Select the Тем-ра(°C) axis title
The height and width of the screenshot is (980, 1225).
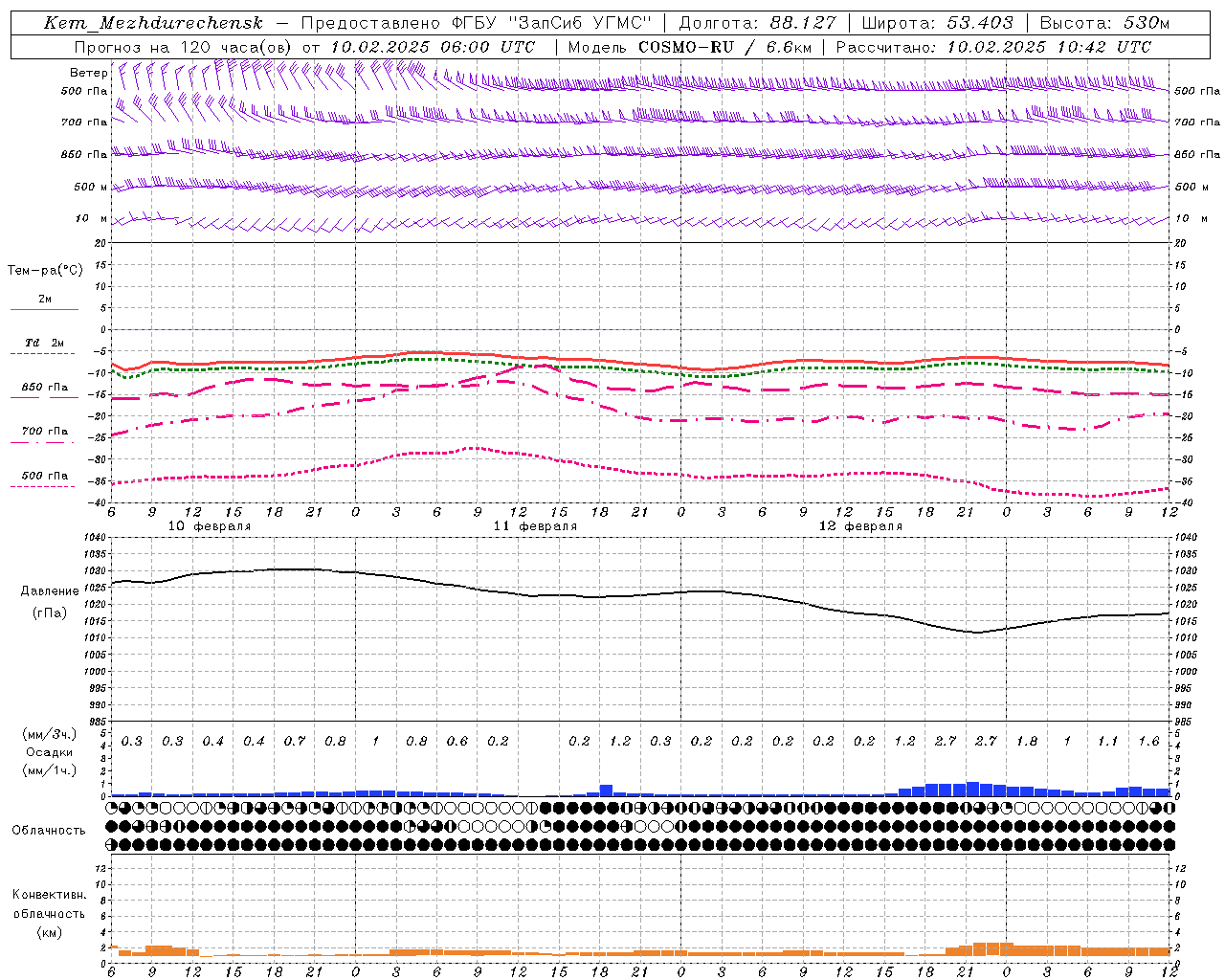coord(45,271)
